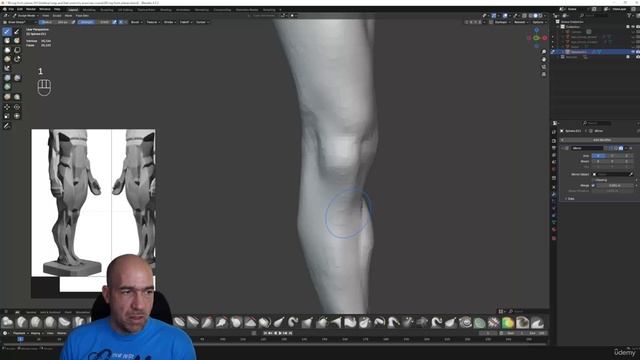
Task: Click the viewport zoom magnifier icon
Action: coord(544,52)
